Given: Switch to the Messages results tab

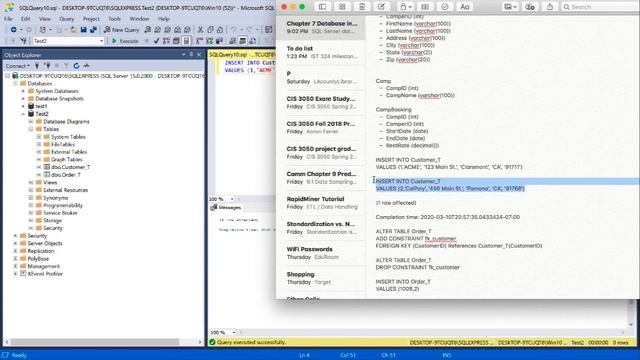Looking at the screenshot, I should [226, 208].
